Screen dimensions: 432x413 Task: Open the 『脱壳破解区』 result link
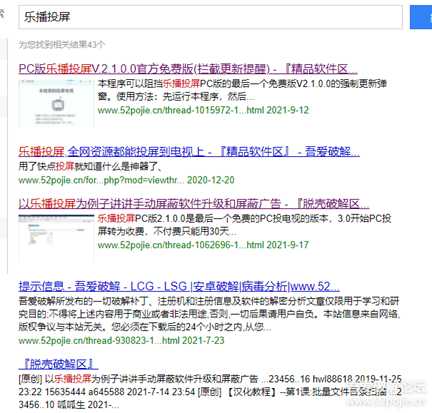(x=58, y=364)
